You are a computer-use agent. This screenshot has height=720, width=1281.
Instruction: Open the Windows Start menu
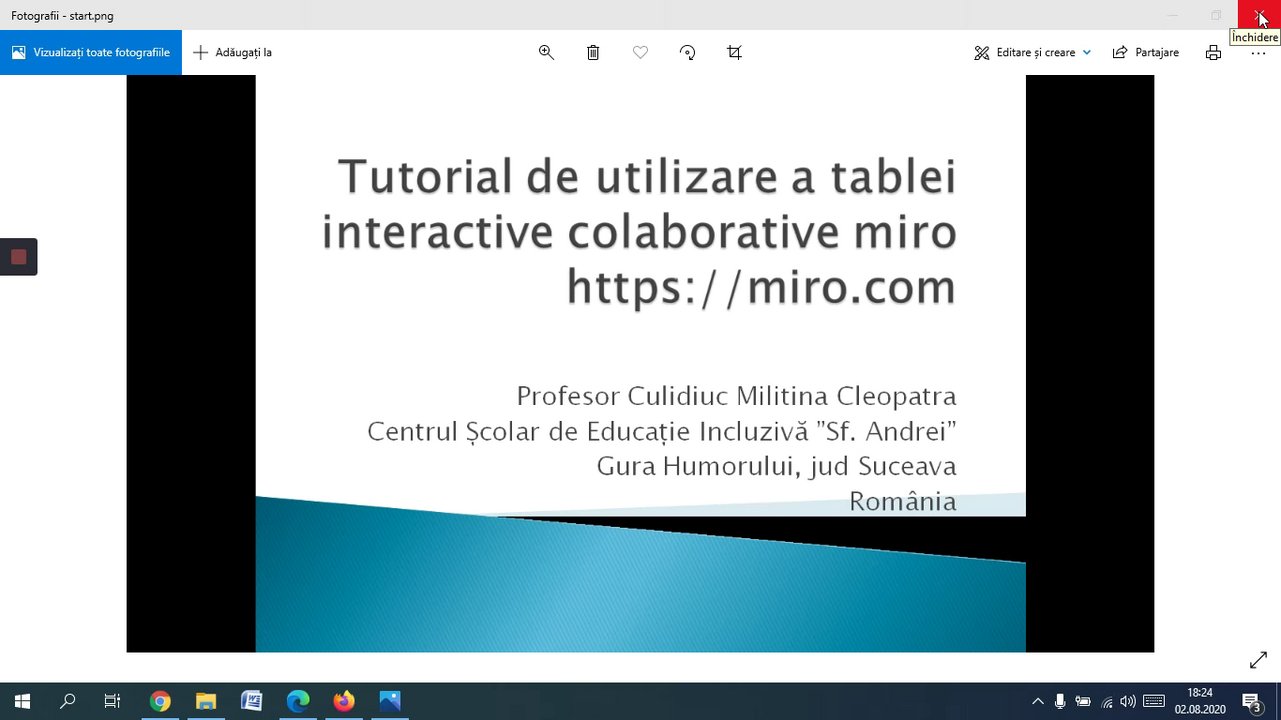22,701
